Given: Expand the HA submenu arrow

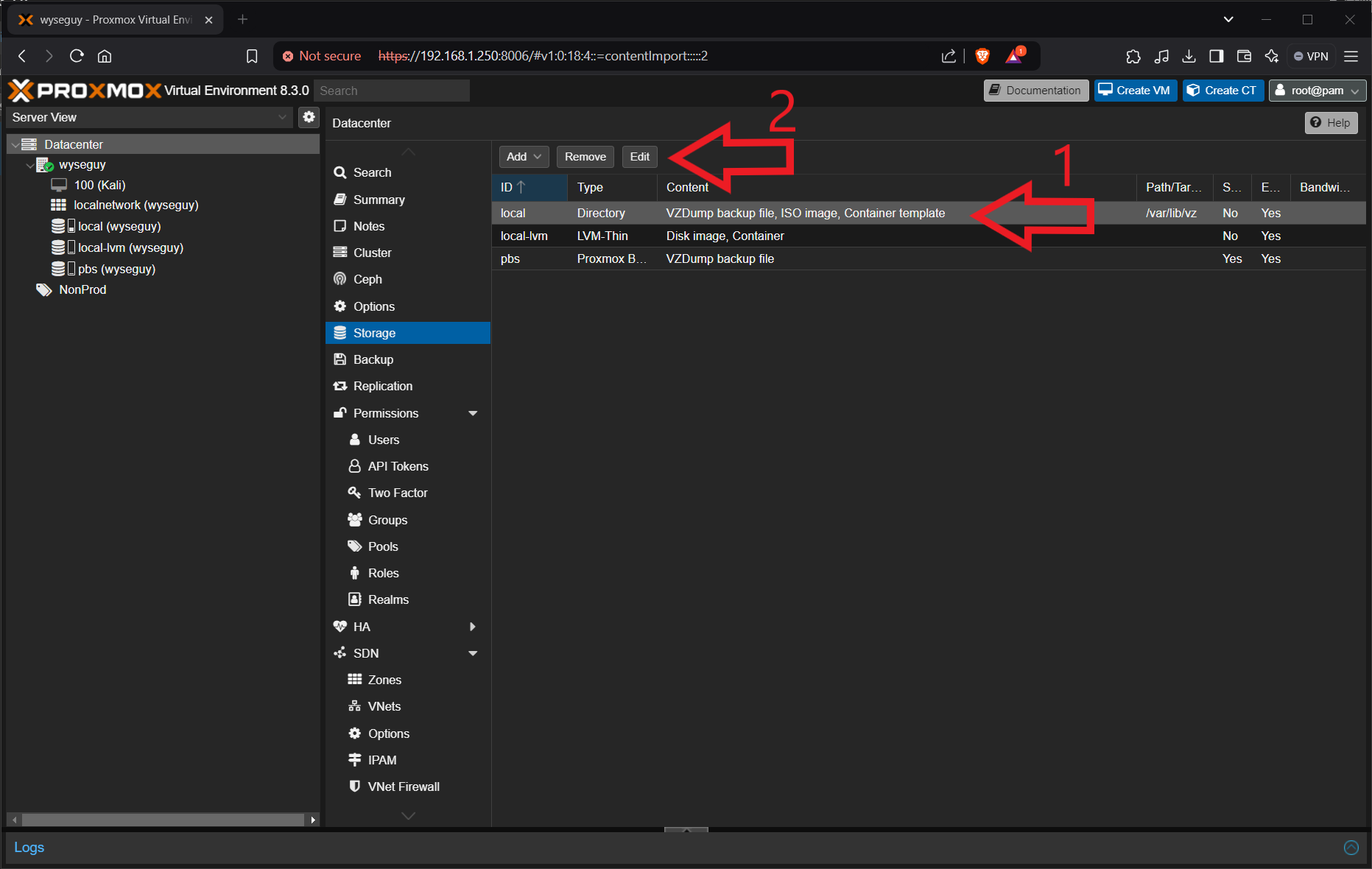Looking at the screenshot, I should tap(473, 627).
